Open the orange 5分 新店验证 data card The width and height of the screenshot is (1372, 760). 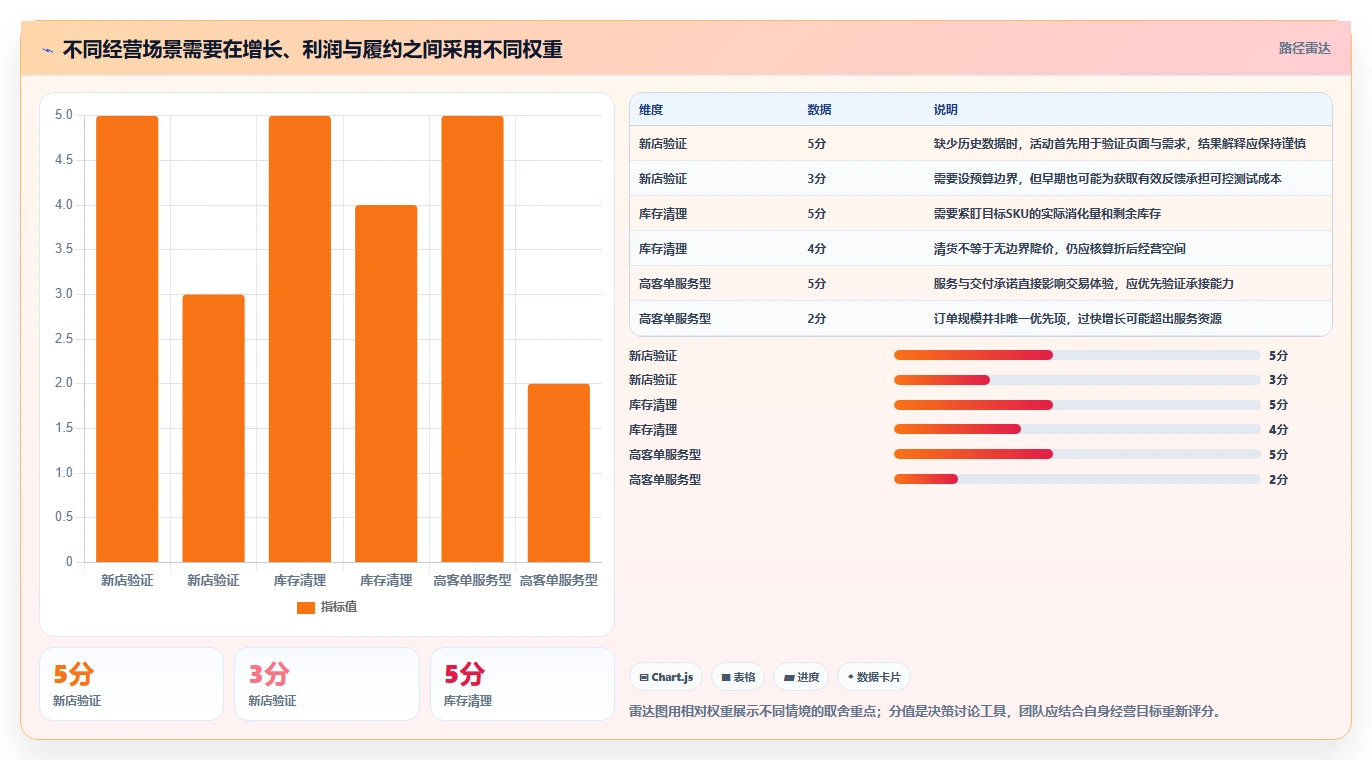[131, 684]
